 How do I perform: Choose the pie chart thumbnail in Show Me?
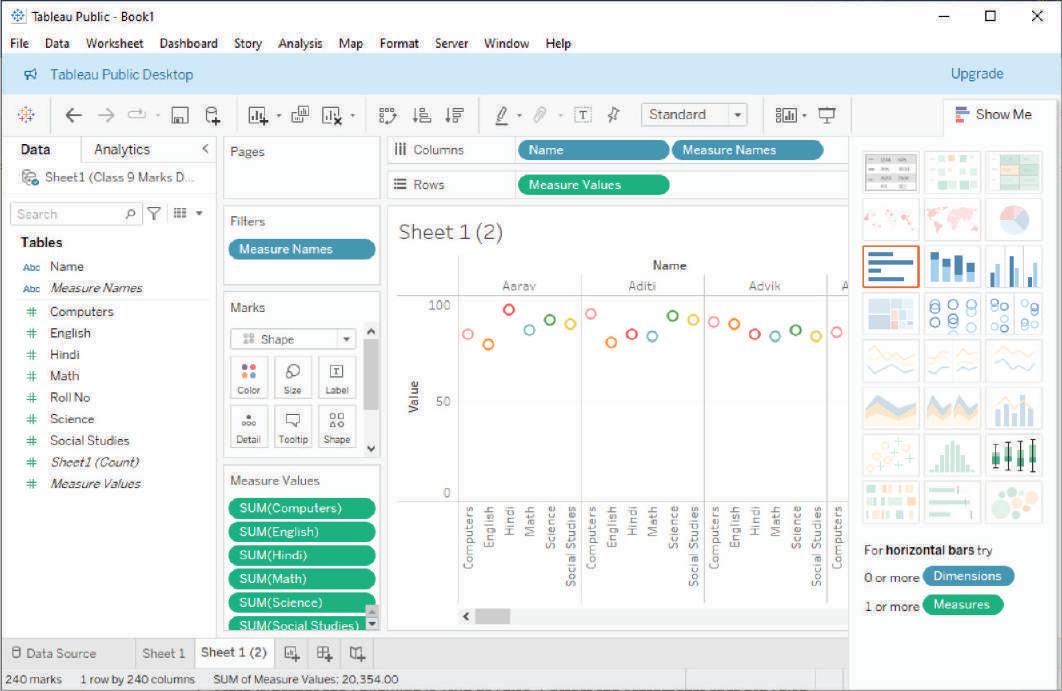click(1014, 219)
